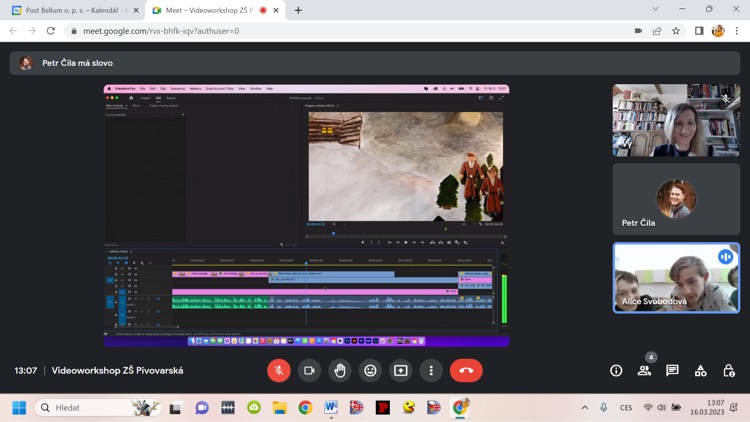Image resolution: width=750 pixels, height=422 pixels.
Task: Click the Videoworkshop ZŠ Pivovarská meeting title
Action: click(x=117, y=371)
